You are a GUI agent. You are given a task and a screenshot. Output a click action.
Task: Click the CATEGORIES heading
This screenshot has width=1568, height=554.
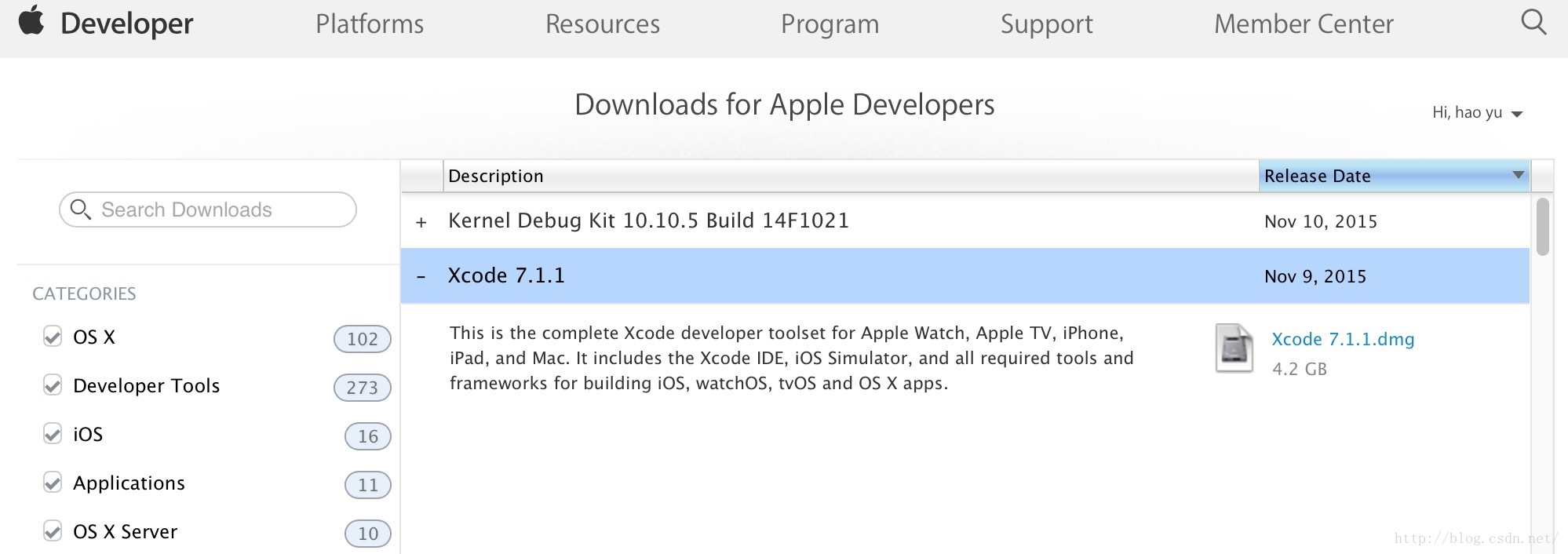(84, 293)
